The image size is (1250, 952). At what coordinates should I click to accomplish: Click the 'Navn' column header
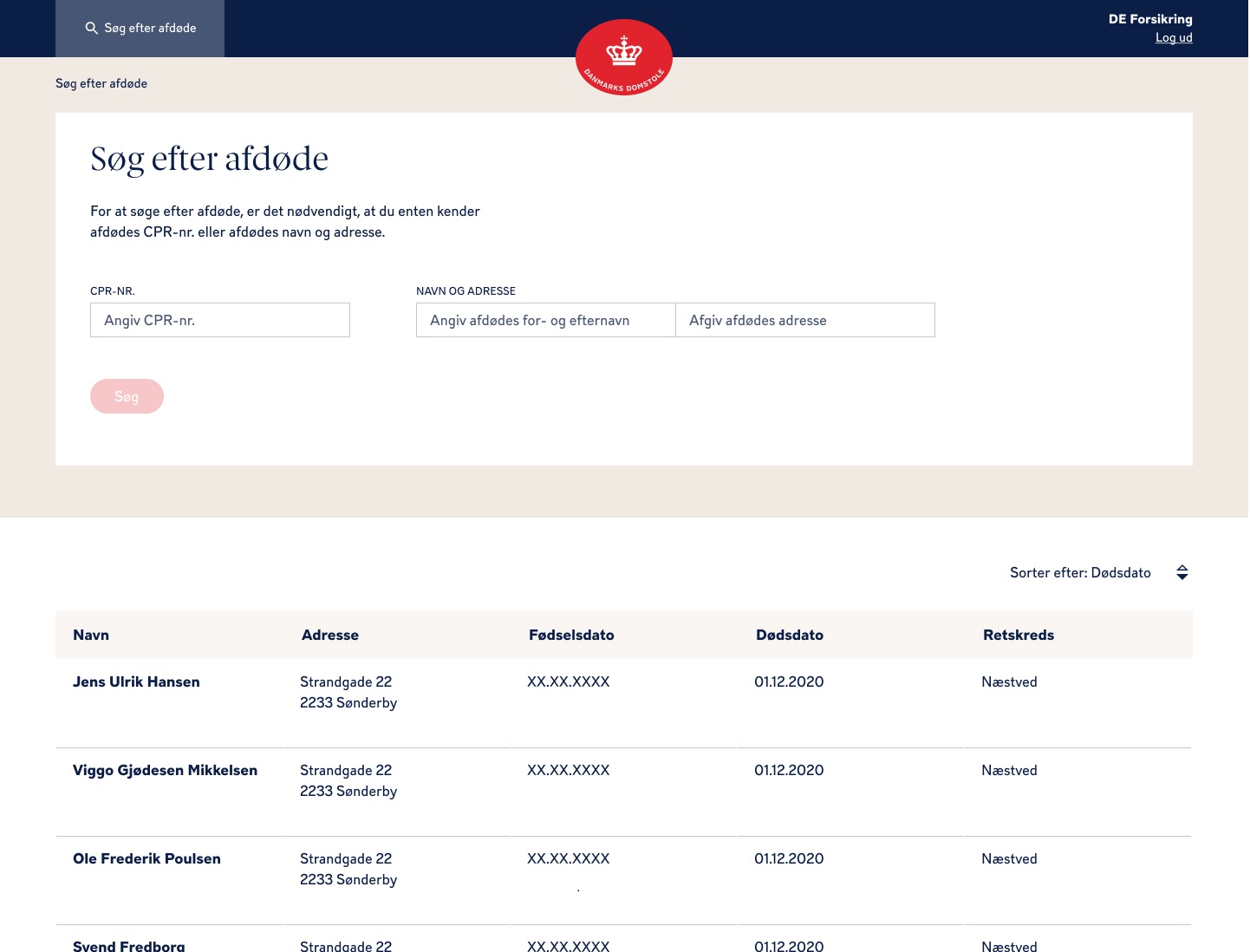(91, 635)
